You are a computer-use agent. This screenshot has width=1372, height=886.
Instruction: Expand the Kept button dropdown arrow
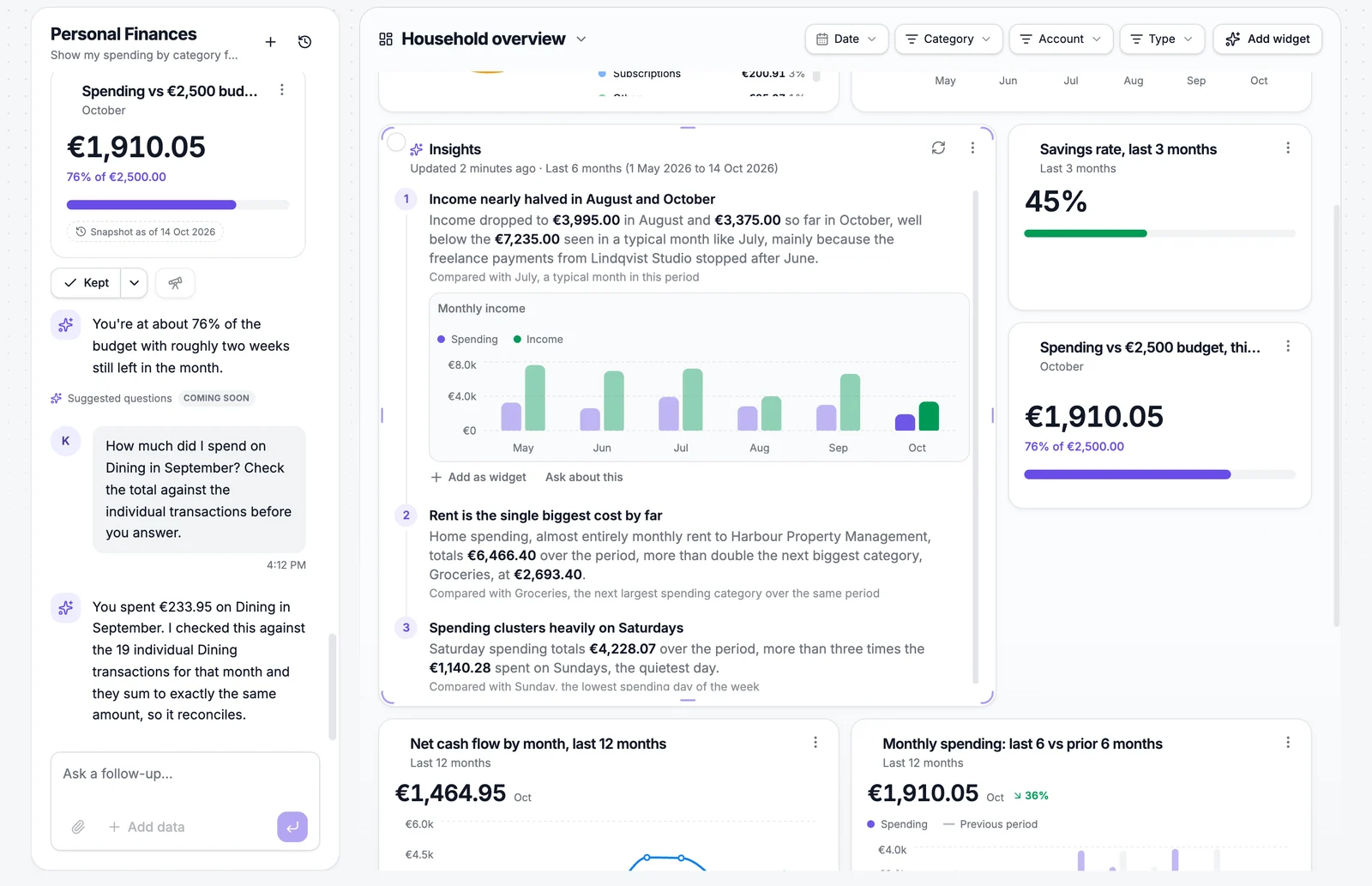point(135,283)
